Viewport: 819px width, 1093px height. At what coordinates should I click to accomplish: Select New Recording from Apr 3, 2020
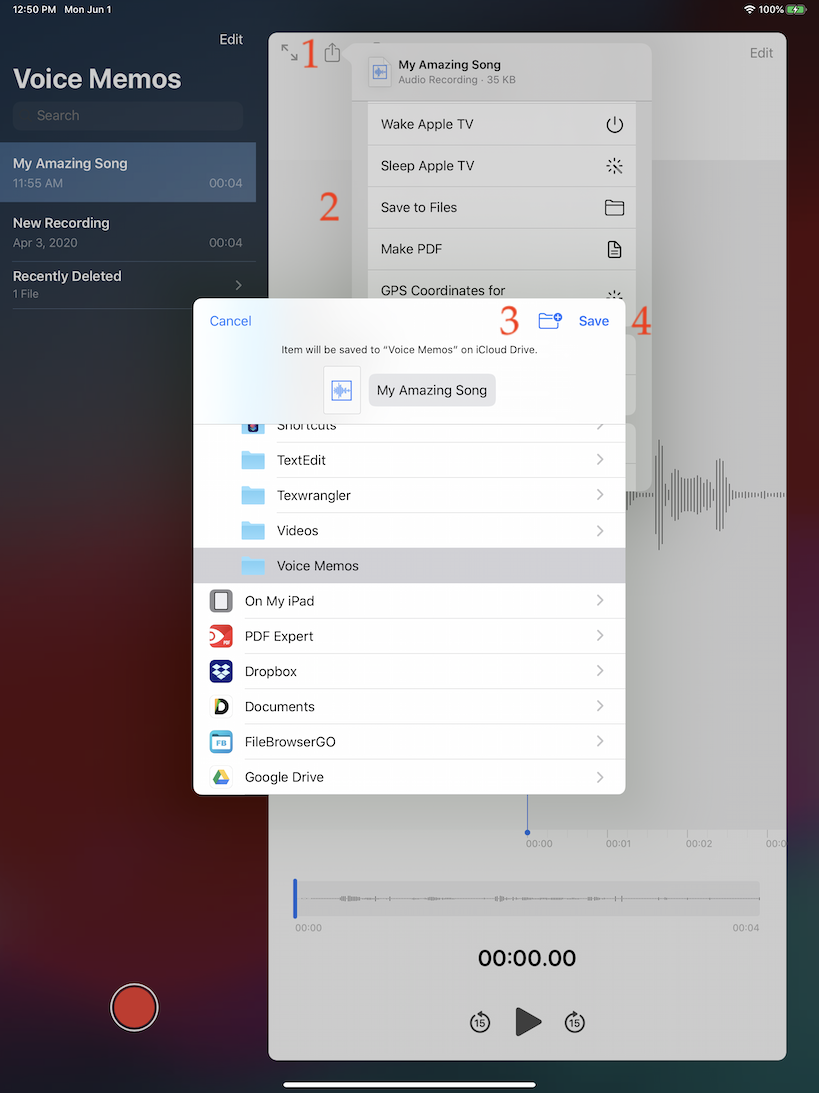coord(128,232)
